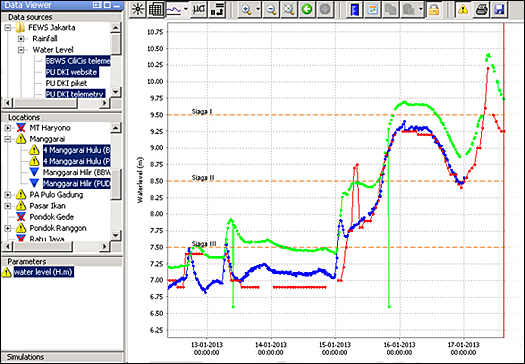
Task: Click Locations list scrollbar down arrow
Action: 116,235
